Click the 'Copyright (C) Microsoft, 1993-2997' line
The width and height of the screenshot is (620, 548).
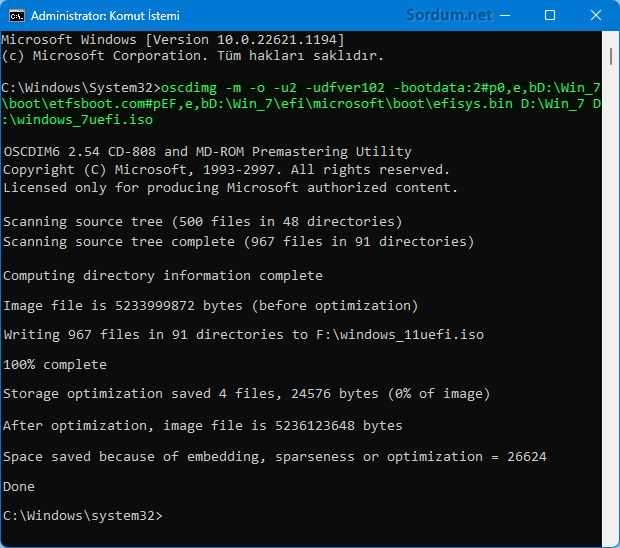pyautogui.click(x=226, y=170)
